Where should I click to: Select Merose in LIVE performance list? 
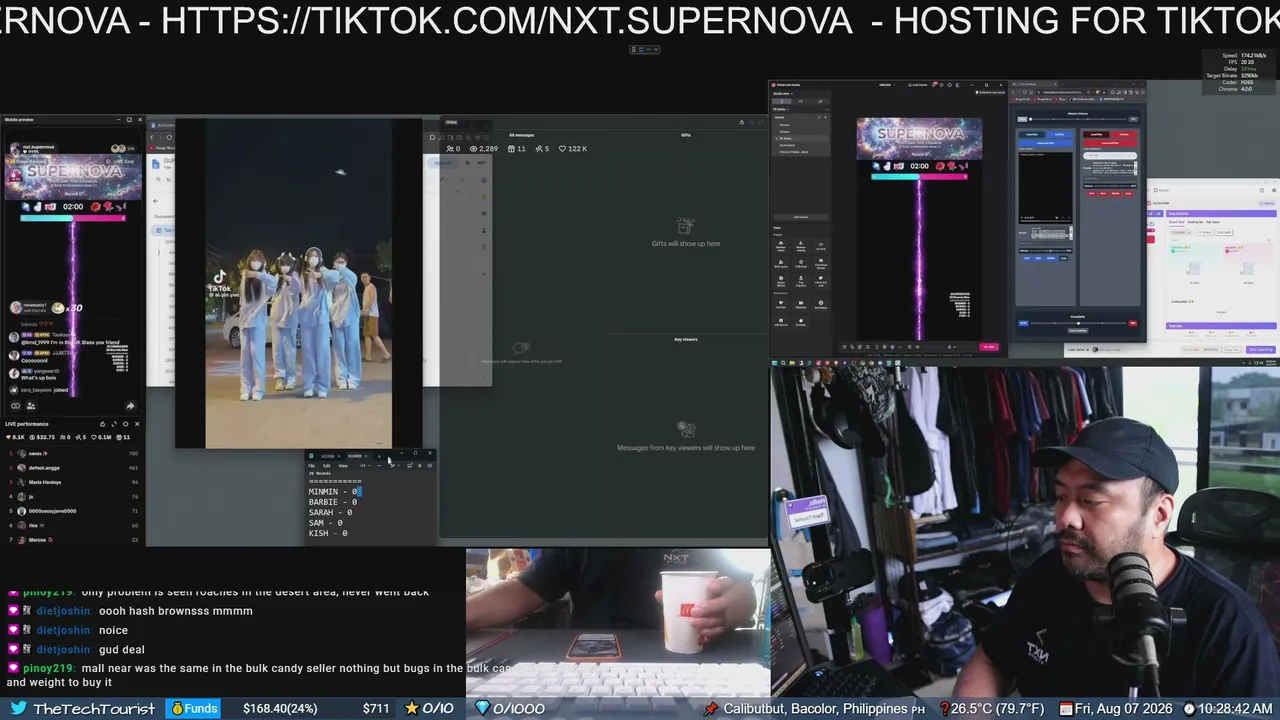tap(73, 540)
